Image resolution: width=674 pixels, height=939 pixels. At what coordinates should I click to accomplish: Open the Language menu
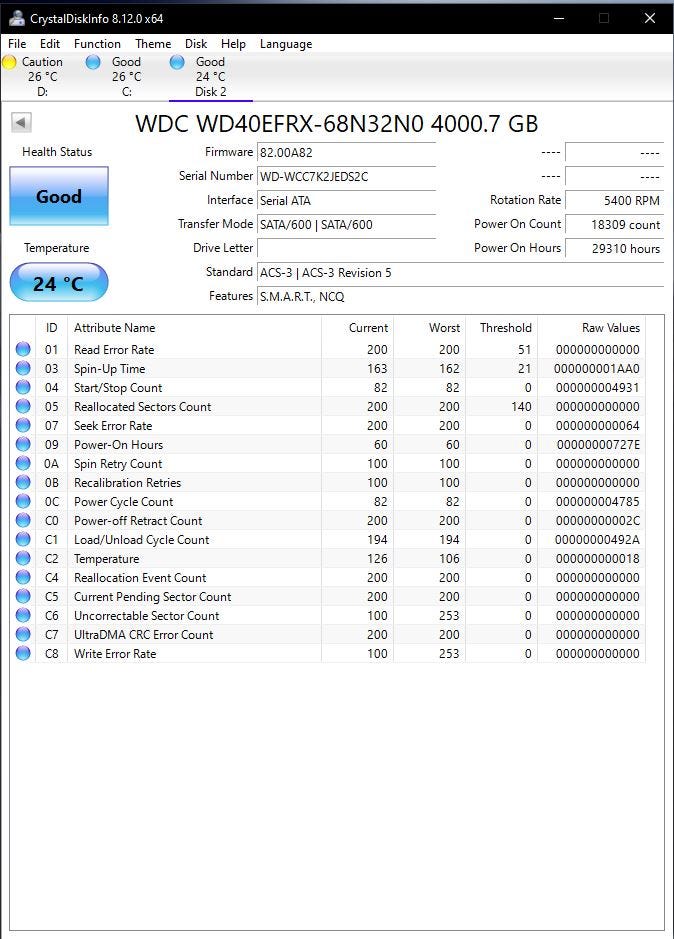(286, 44)
